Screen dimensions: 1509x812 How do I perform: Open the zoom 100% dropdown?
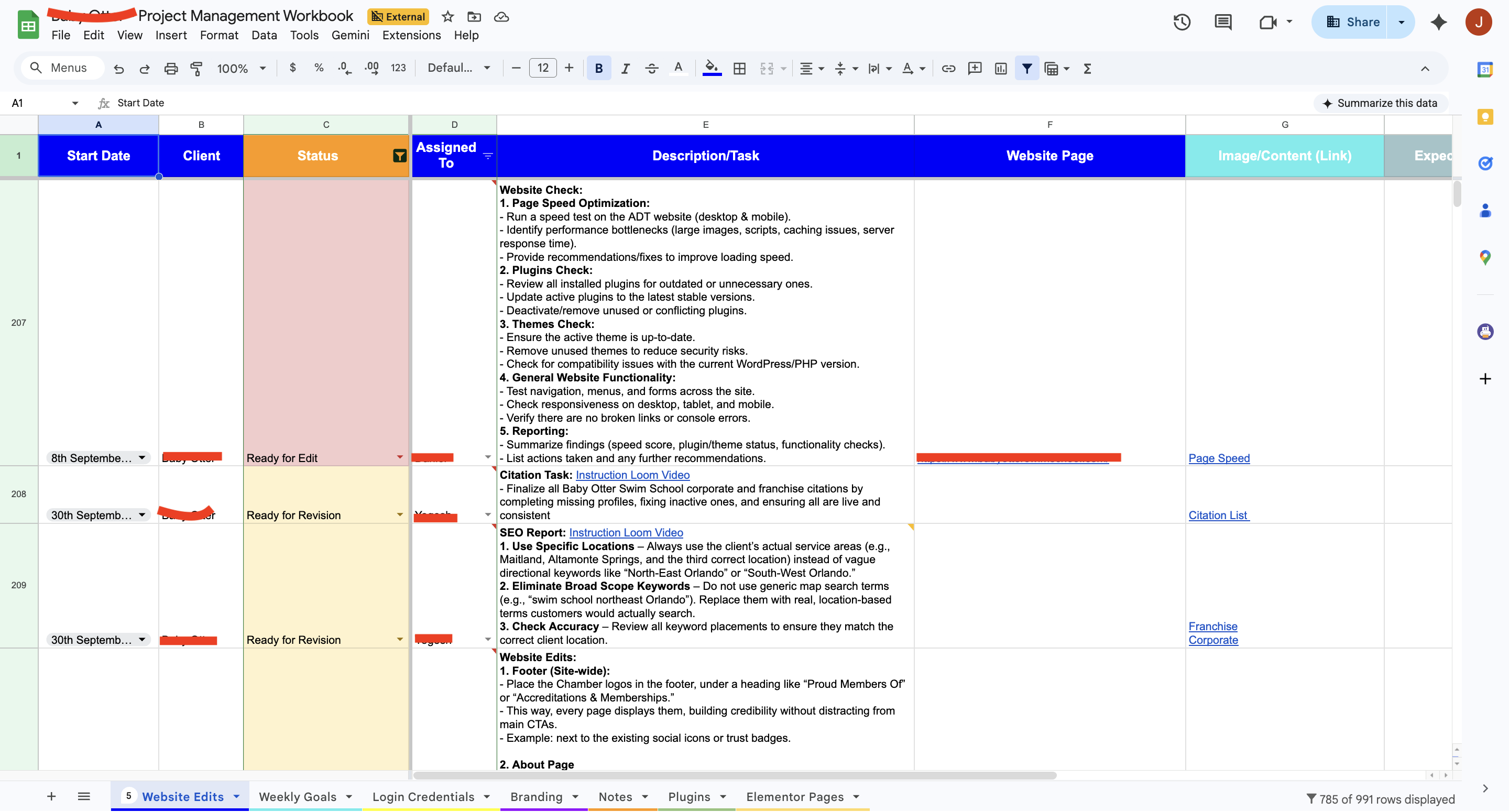(x=241, y=69)
